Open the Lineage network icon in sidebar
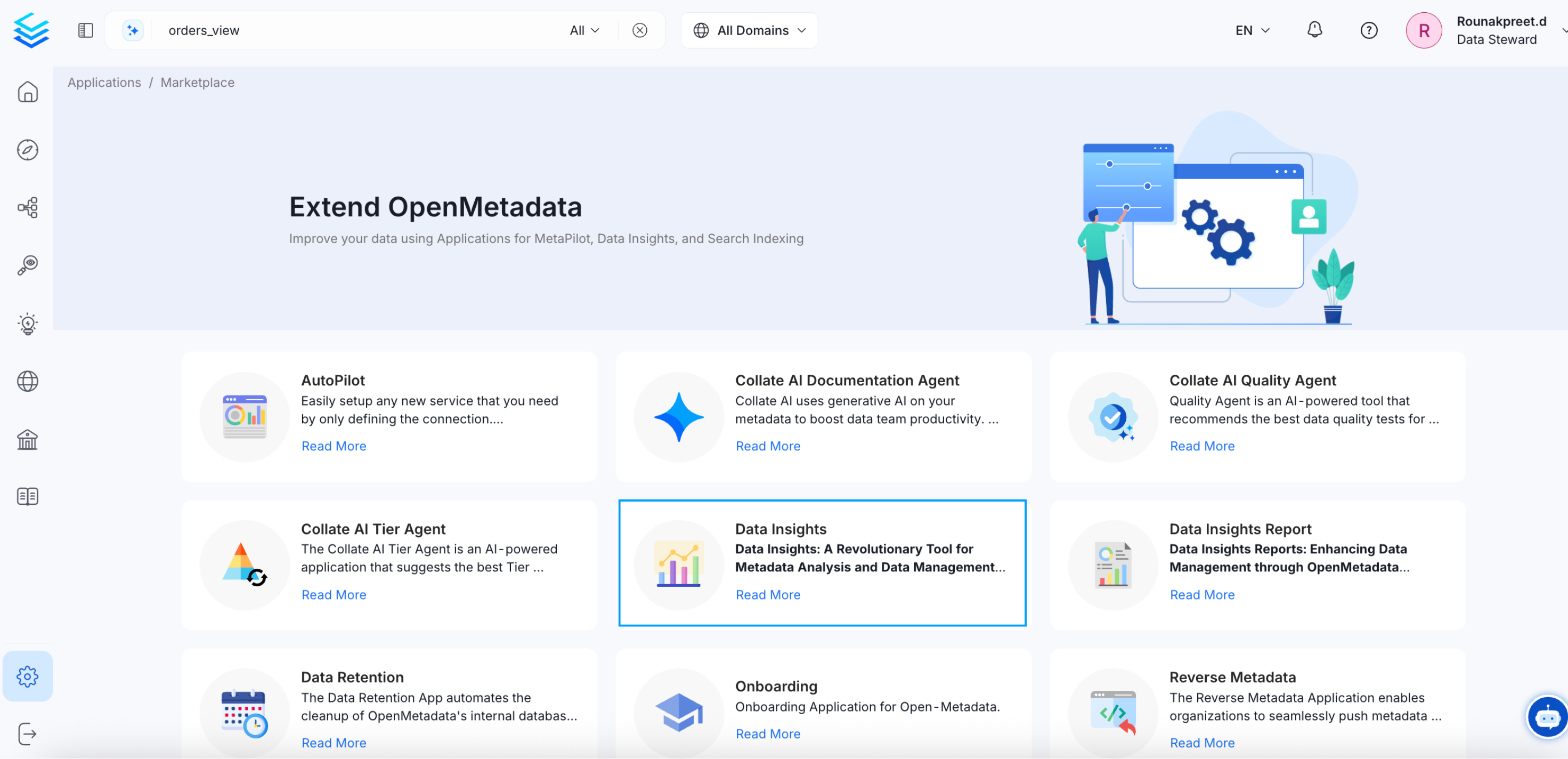The image size is (1568, 759). point(28,207)
